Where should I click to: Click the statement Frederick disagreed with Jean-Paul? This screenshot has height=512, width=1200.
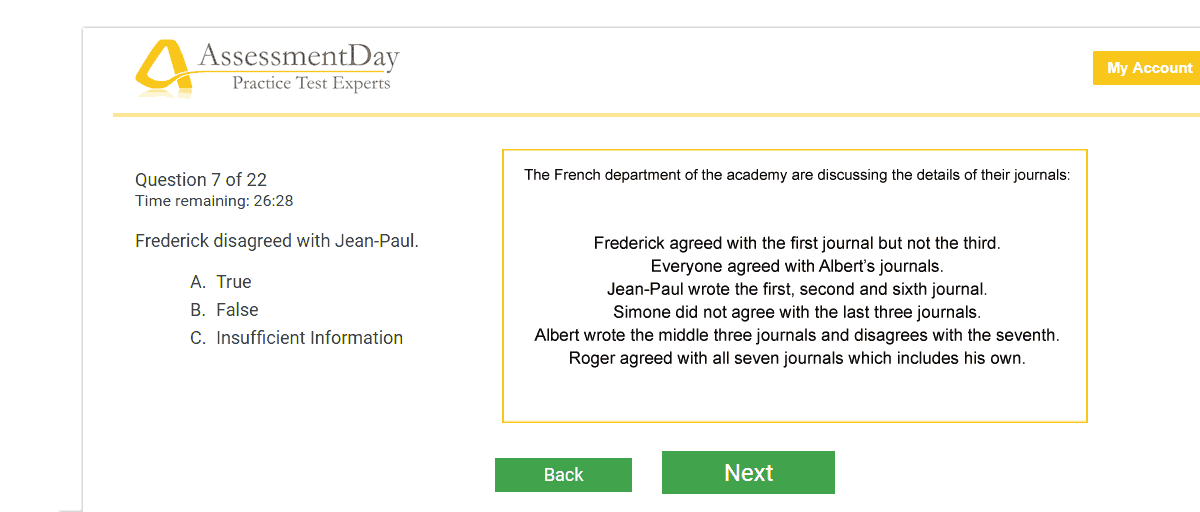(x=277, y=241)
